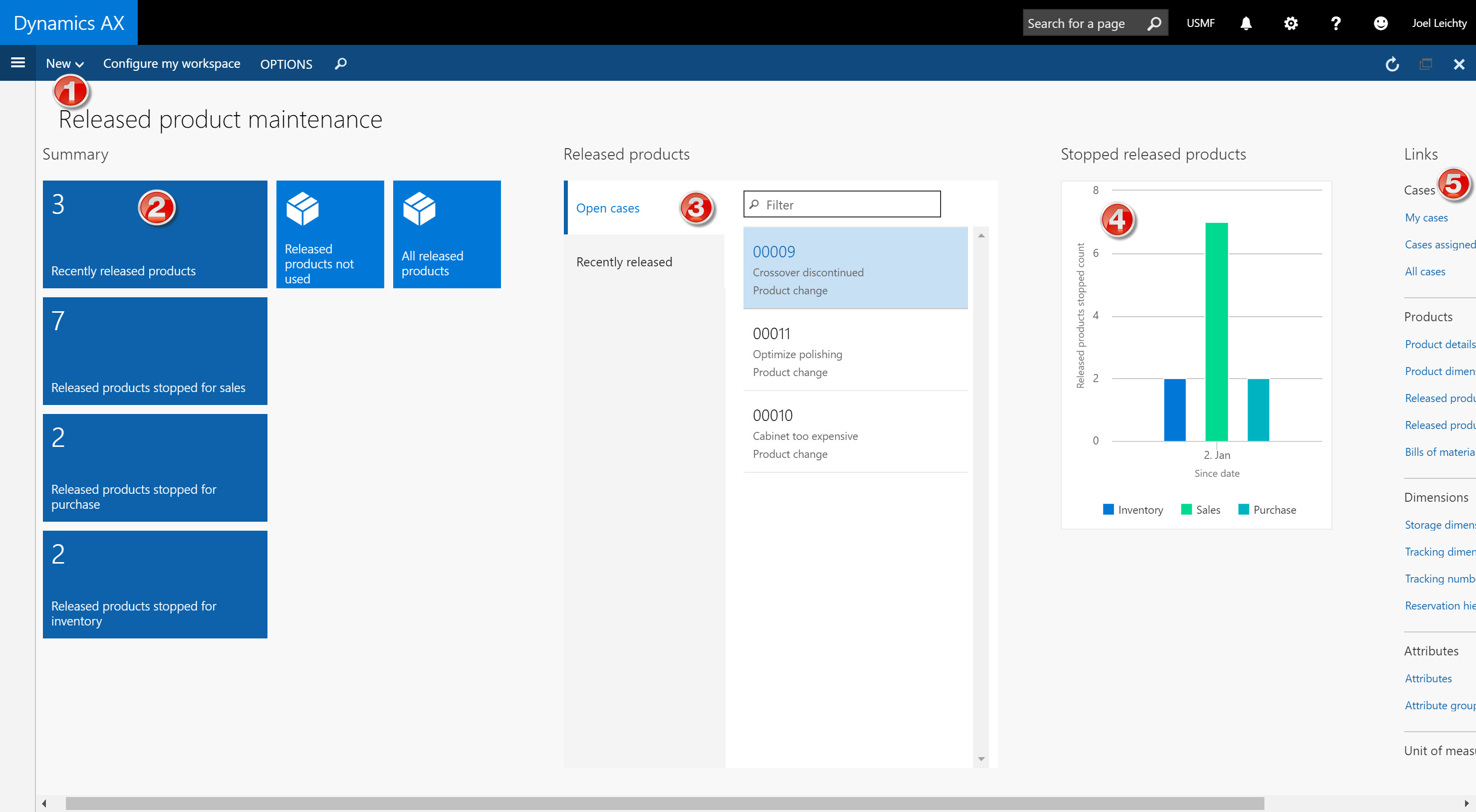This screenshot has width=1476, height=812.
Task: Open workspace in new window icon
Action: pyautogui.click(x=1426, y=63)
